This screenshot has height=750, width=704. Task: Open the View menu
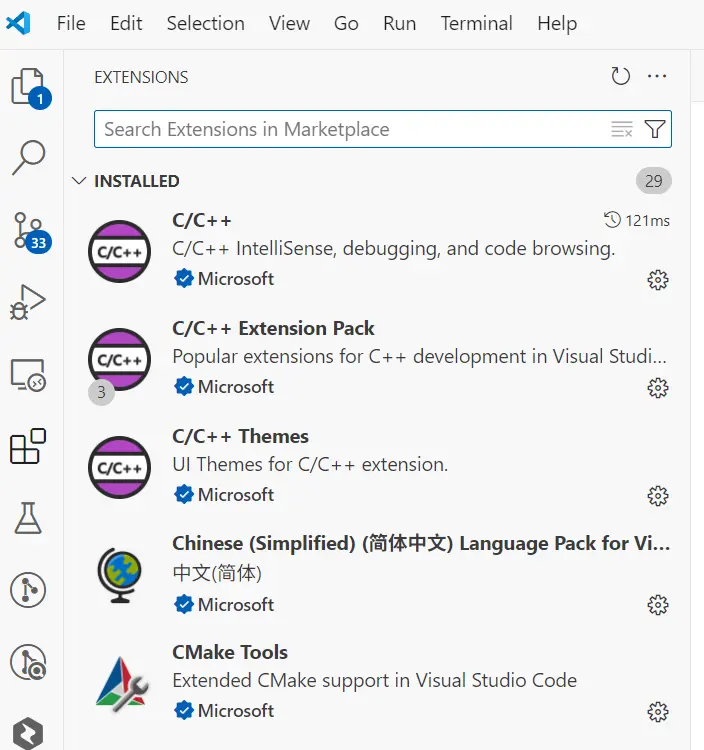(x=289, y=23)
